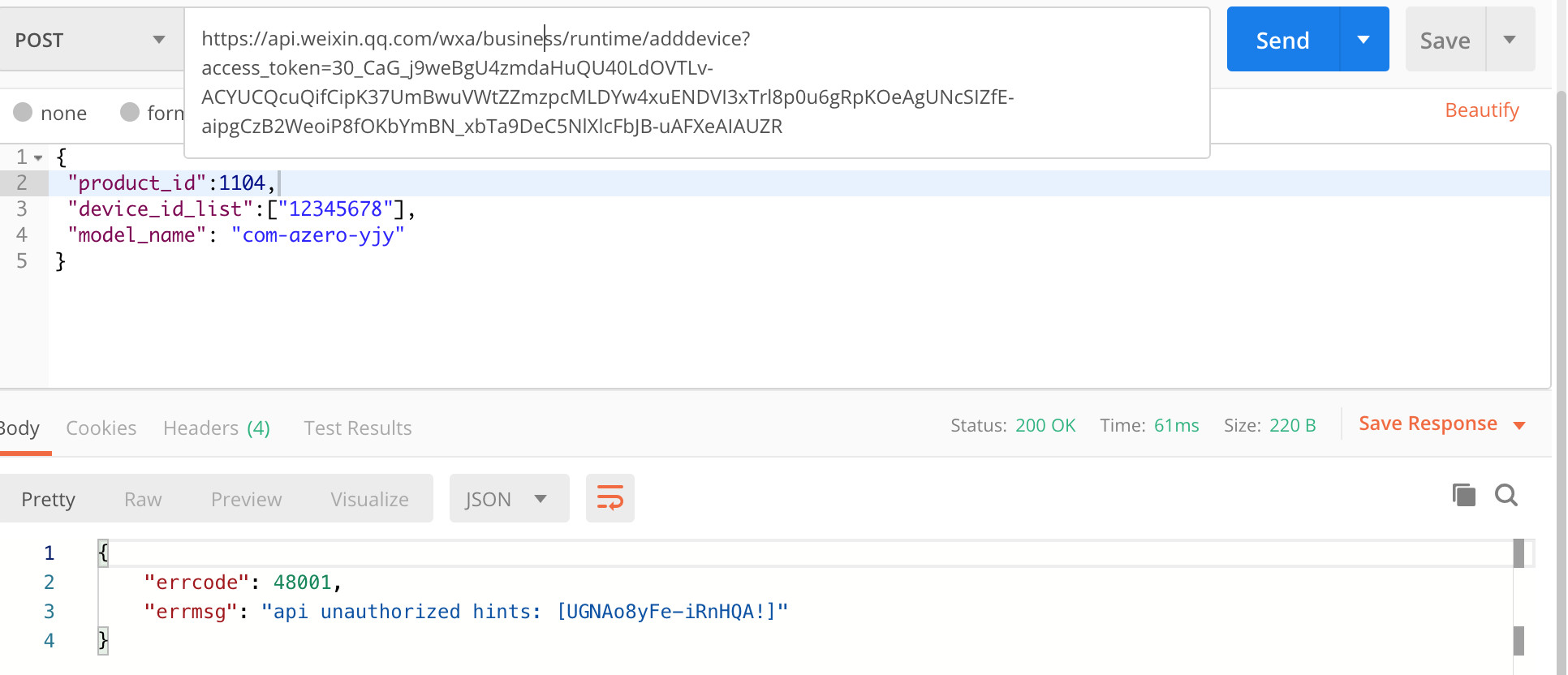The image size is (1568, 675).
Task: Switch to the response Body tab
Action: (x=19, y=428)
